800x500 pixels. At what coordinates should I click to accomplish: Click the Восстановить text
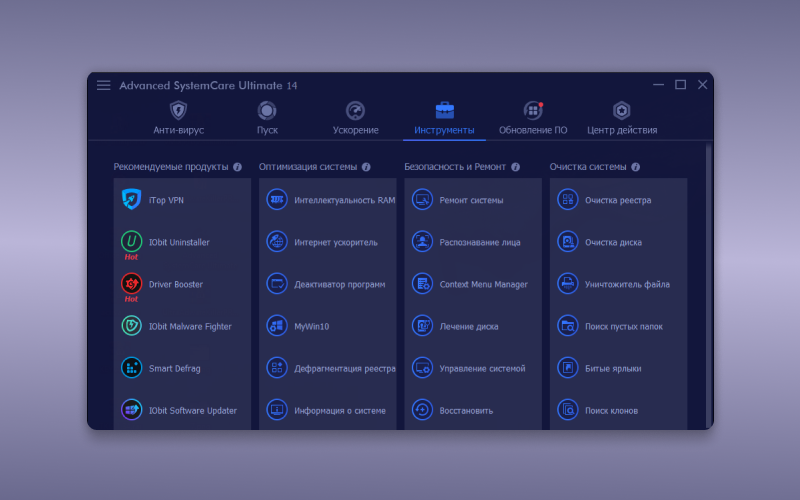[466, 411]
